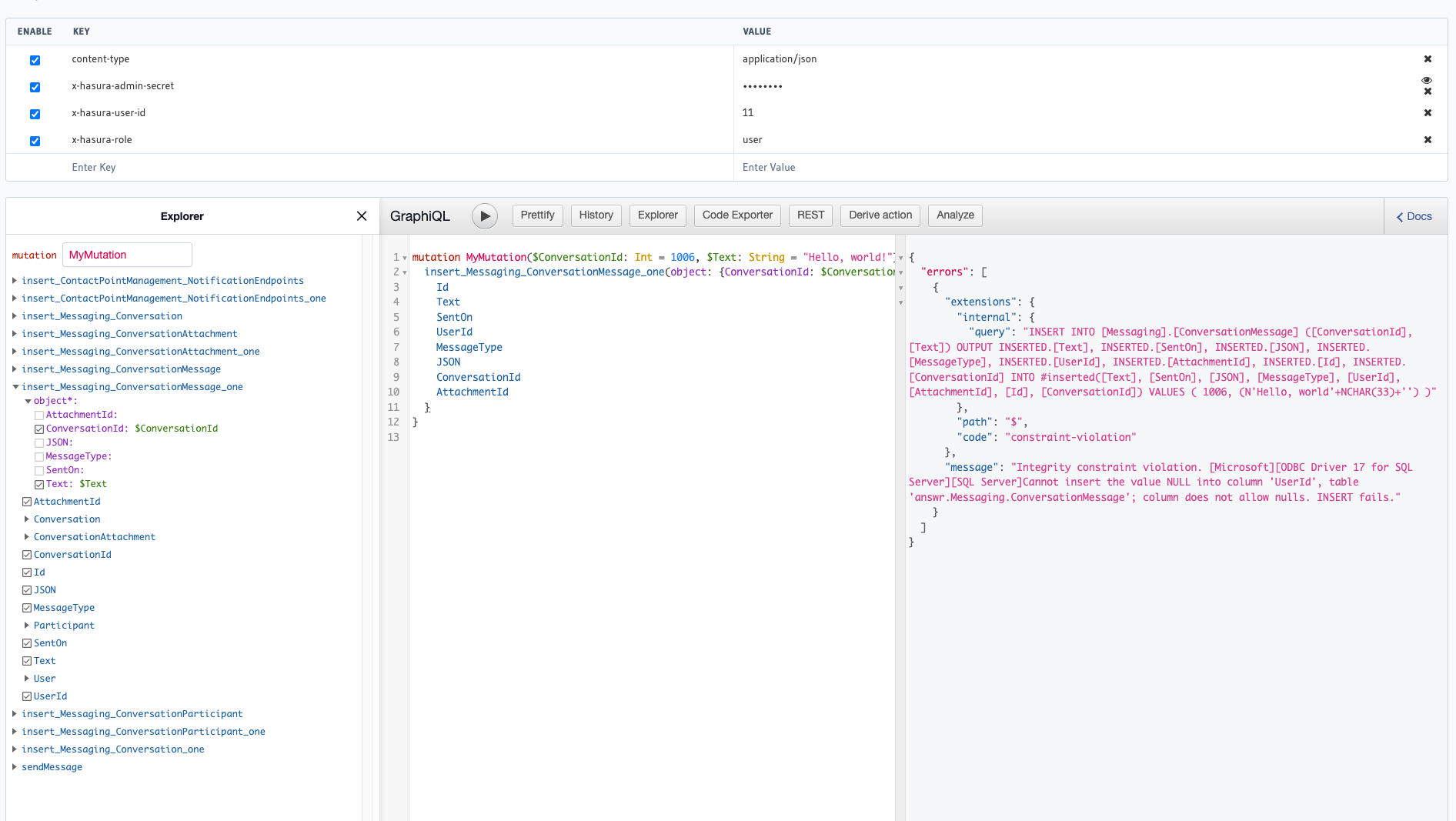The image size is (1456, 821).
Task: Expand insert_Messaging_ConversationParticipant_one
Action: (15, 732)
